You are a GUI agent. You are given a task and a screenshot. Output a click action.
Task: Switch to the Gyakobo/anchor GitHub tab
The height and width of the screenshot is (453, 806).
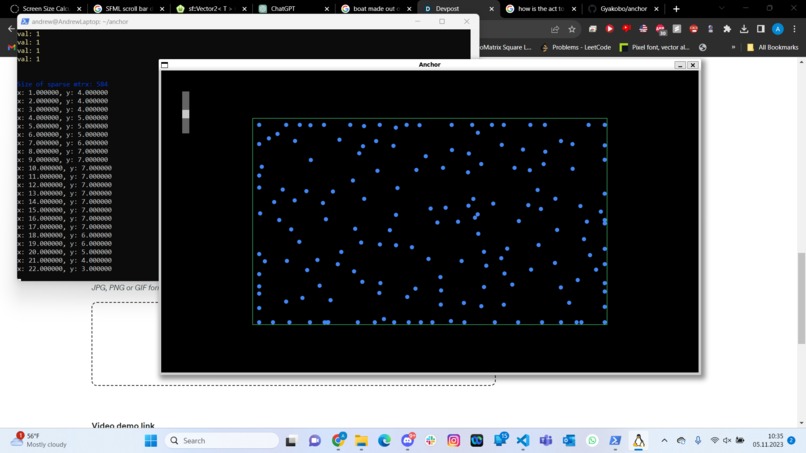click(622, 9)
